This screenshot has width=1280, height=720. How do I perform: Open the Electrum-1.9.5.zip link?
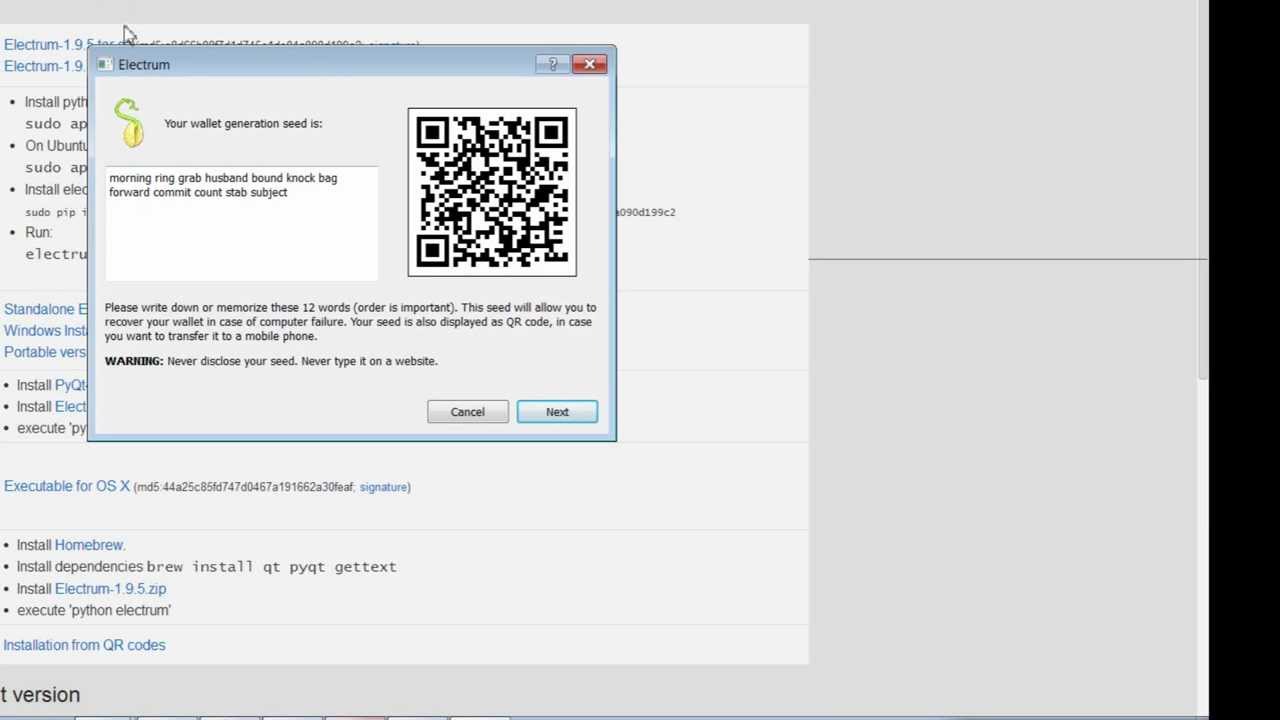110,589
